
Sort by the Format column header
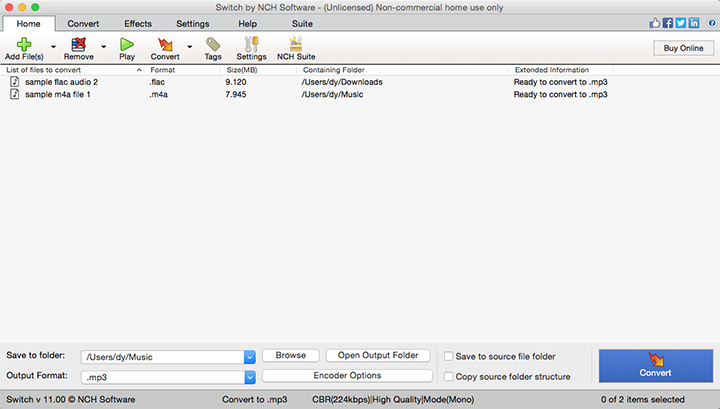[163, 70]
